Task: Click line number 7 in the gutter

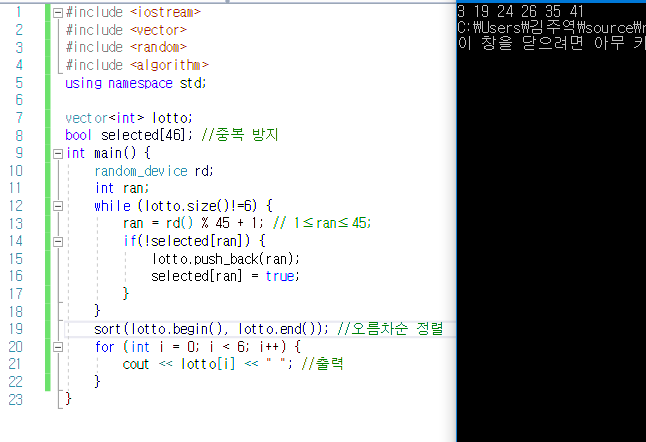Action: click(19, 118)
